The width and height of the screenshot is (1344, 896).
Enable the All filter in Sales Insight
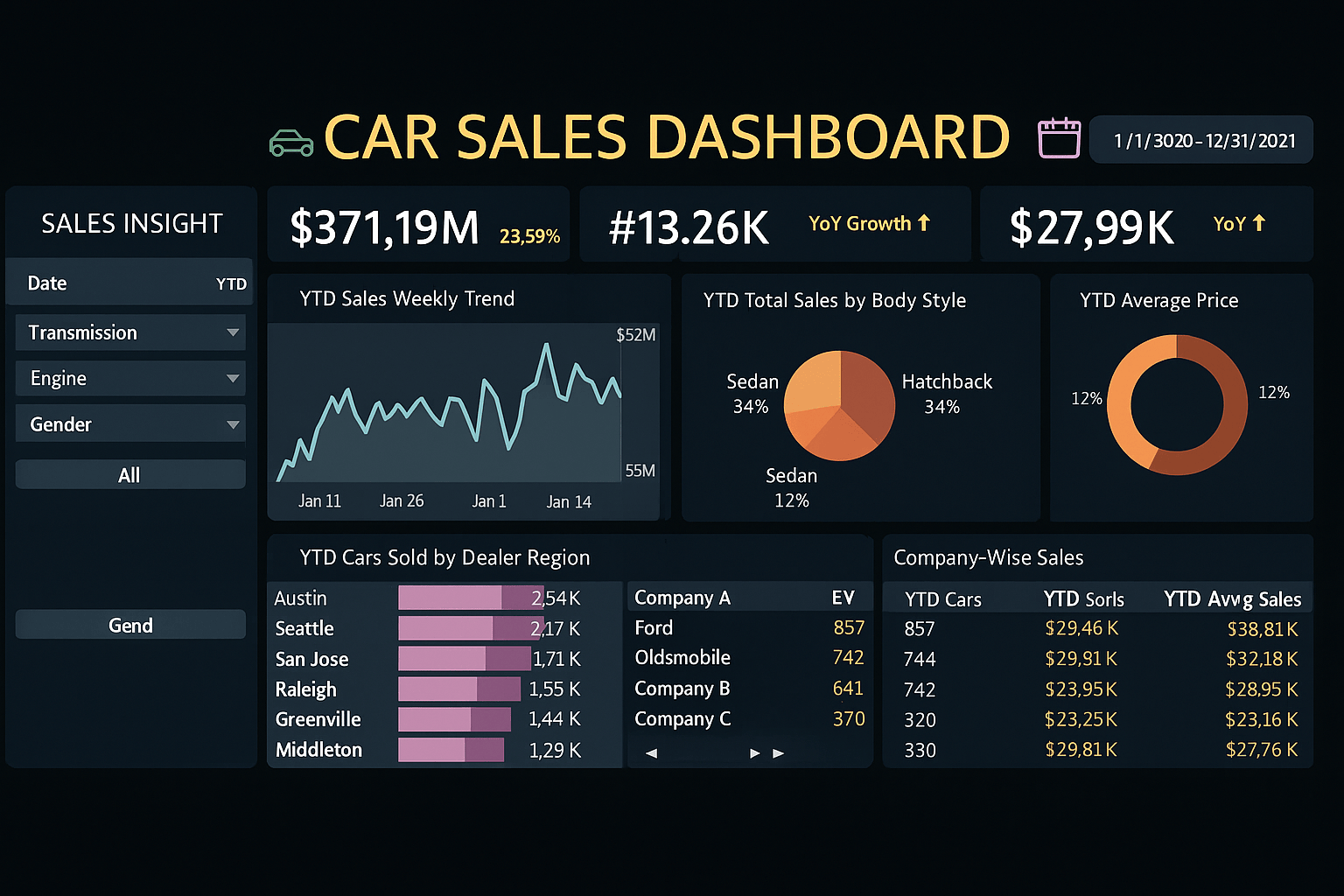(129, 474)
